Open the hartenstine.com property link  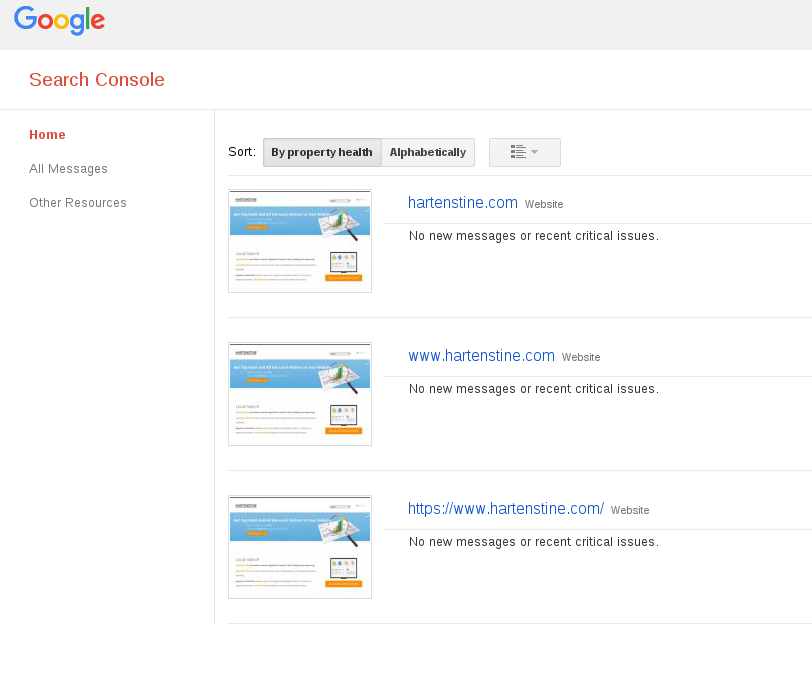(462, 202)
